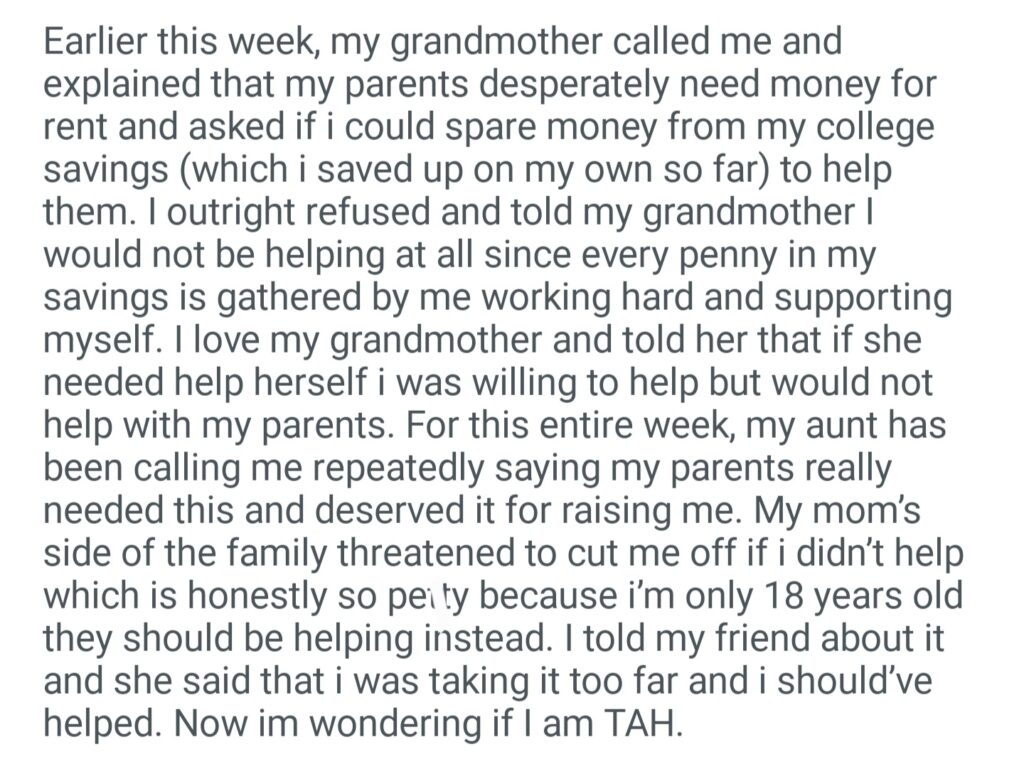Click the word "Earlier" at the text start
1024x764 pixels.
[99, 43]
